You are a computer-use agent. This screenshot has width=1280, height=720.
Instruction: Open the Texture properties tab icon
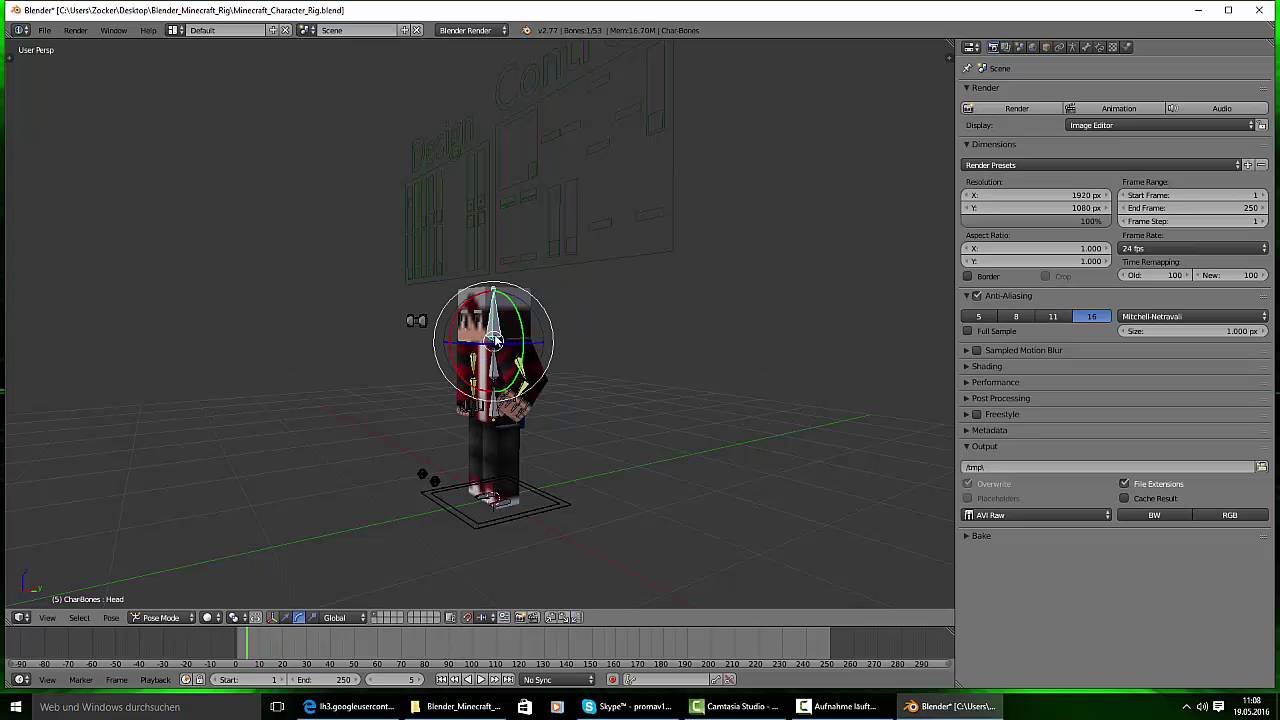(1111, 47)
